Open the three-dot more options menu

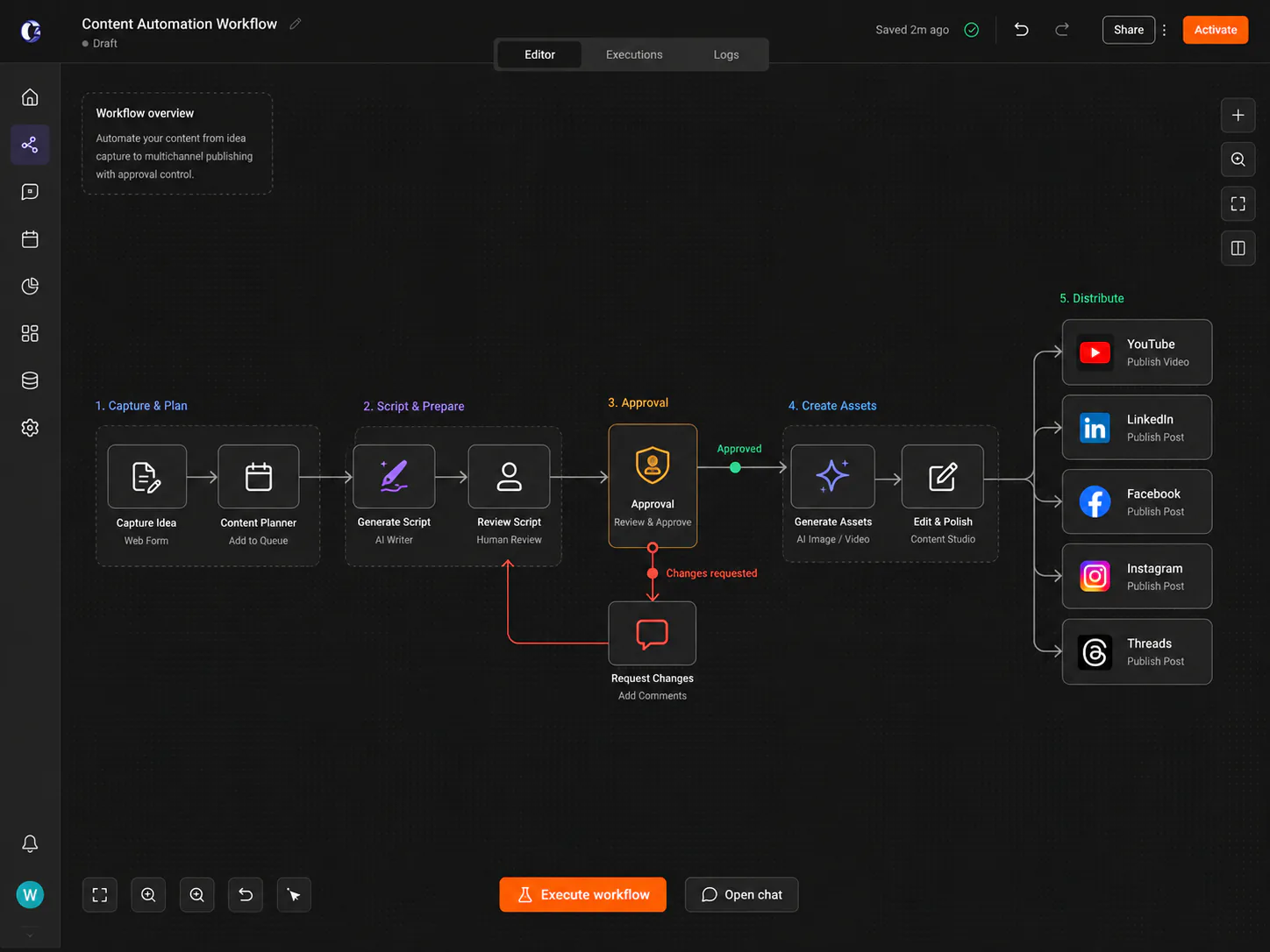1165,30
